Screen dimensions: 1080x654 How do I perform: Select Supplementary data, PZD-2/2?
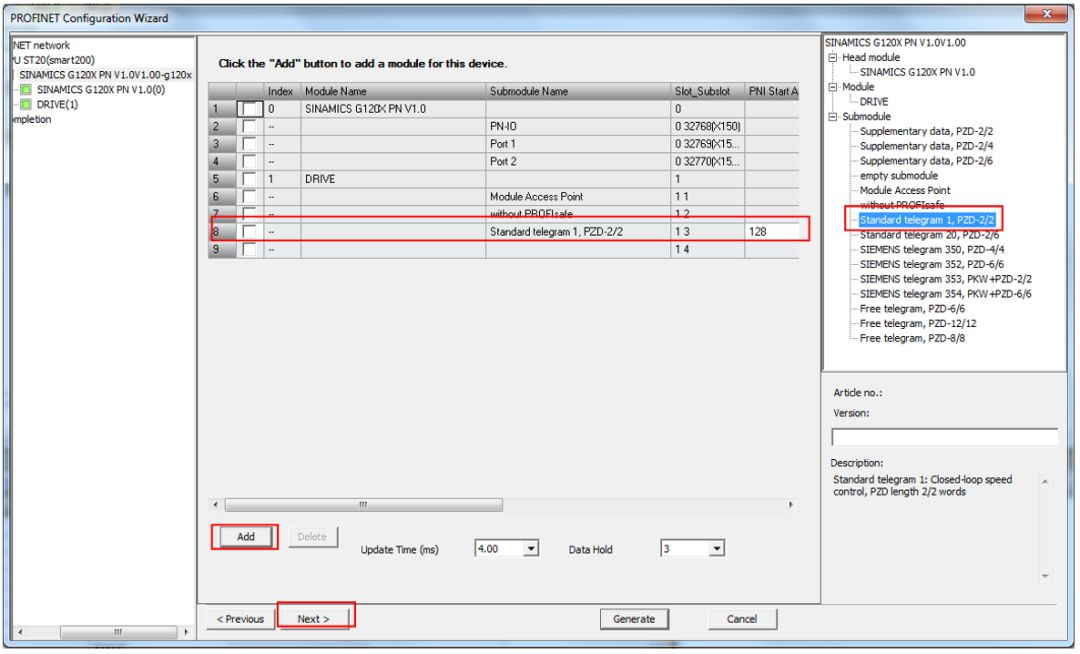pyautogui.click(x=926, y=131)
